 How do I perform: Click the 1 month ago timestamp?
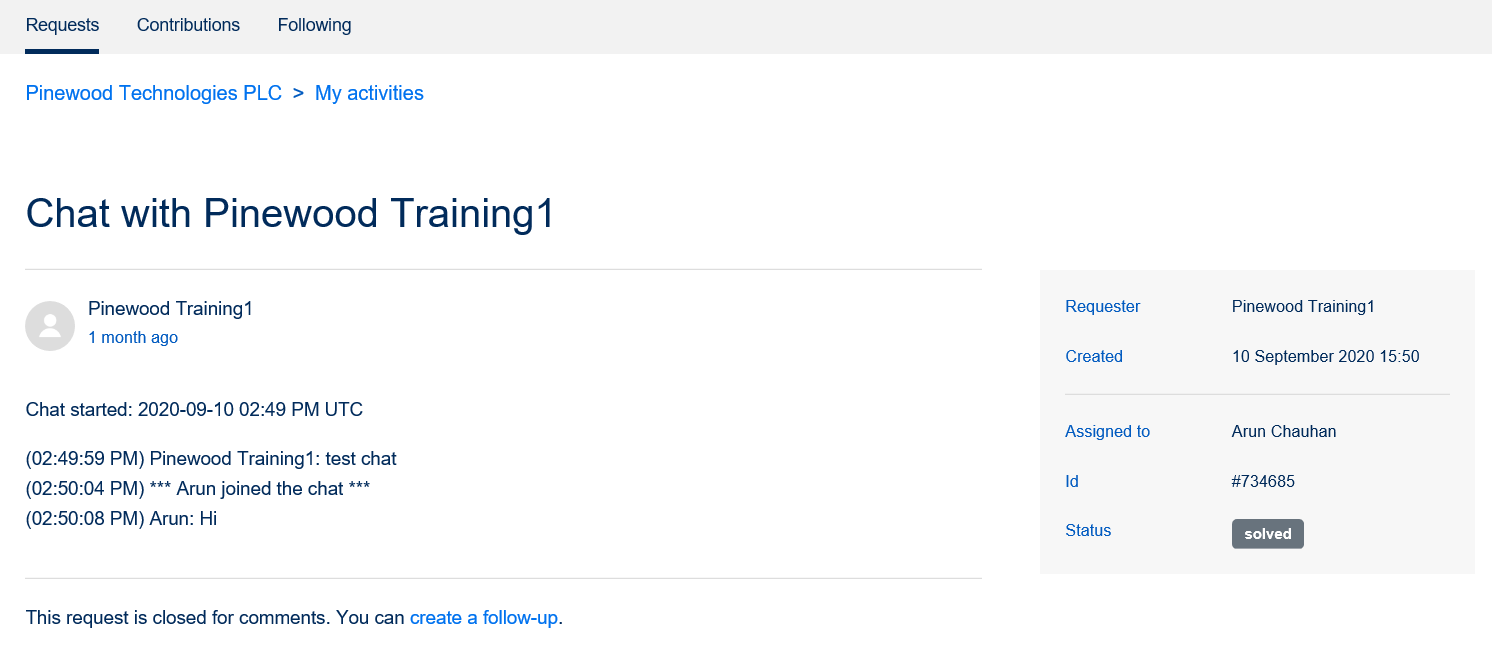click(x=133, y=337)
